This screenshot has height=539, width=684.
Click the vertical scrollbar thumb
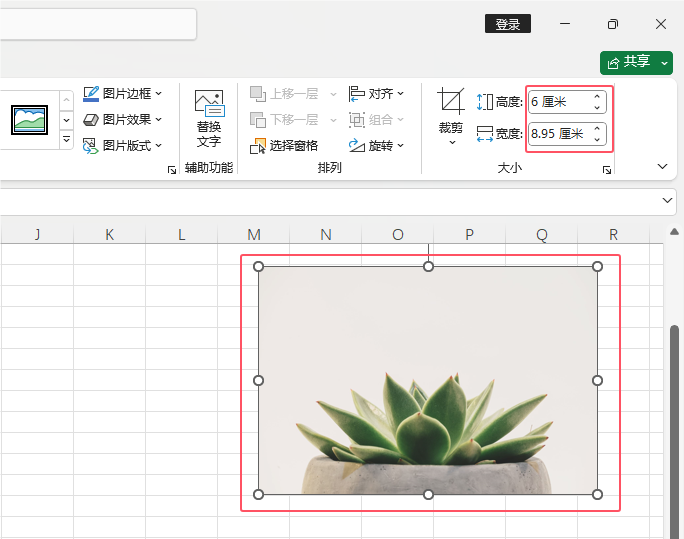[x=674, y=432]
